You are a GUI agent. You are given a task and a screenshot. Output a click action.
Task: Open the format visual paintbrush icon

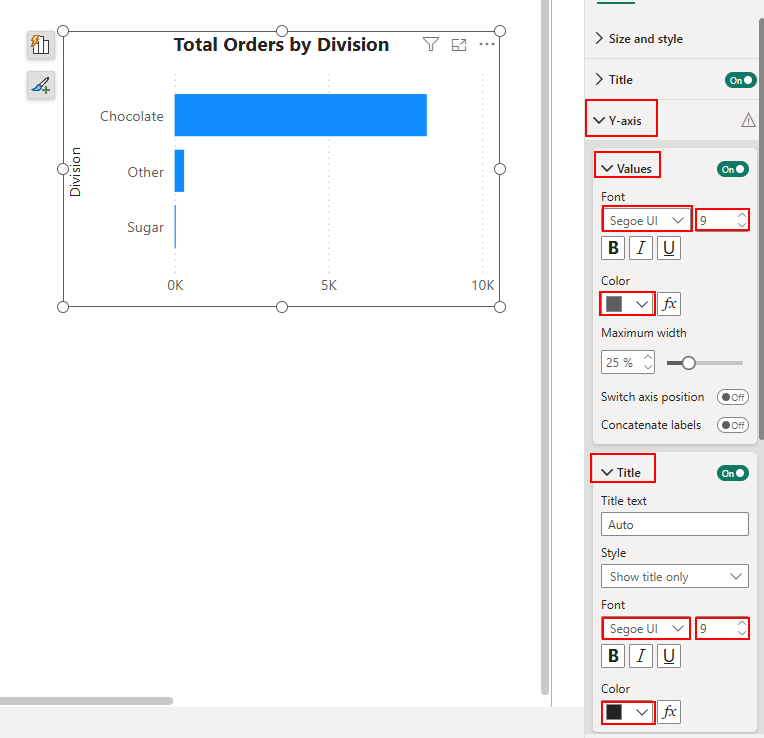[x=40, y=85]
